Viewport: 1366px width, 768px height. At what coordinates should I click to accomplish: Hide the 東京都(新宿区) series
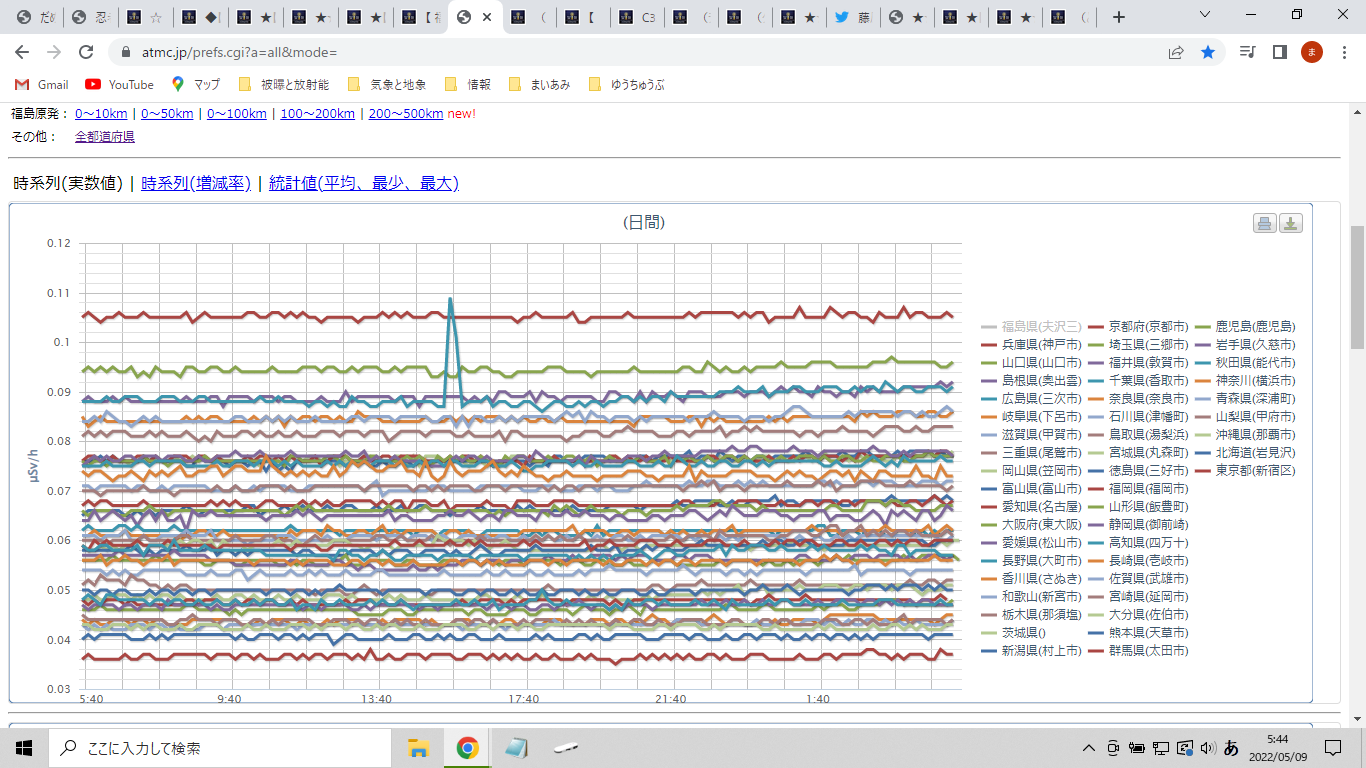1246,470
